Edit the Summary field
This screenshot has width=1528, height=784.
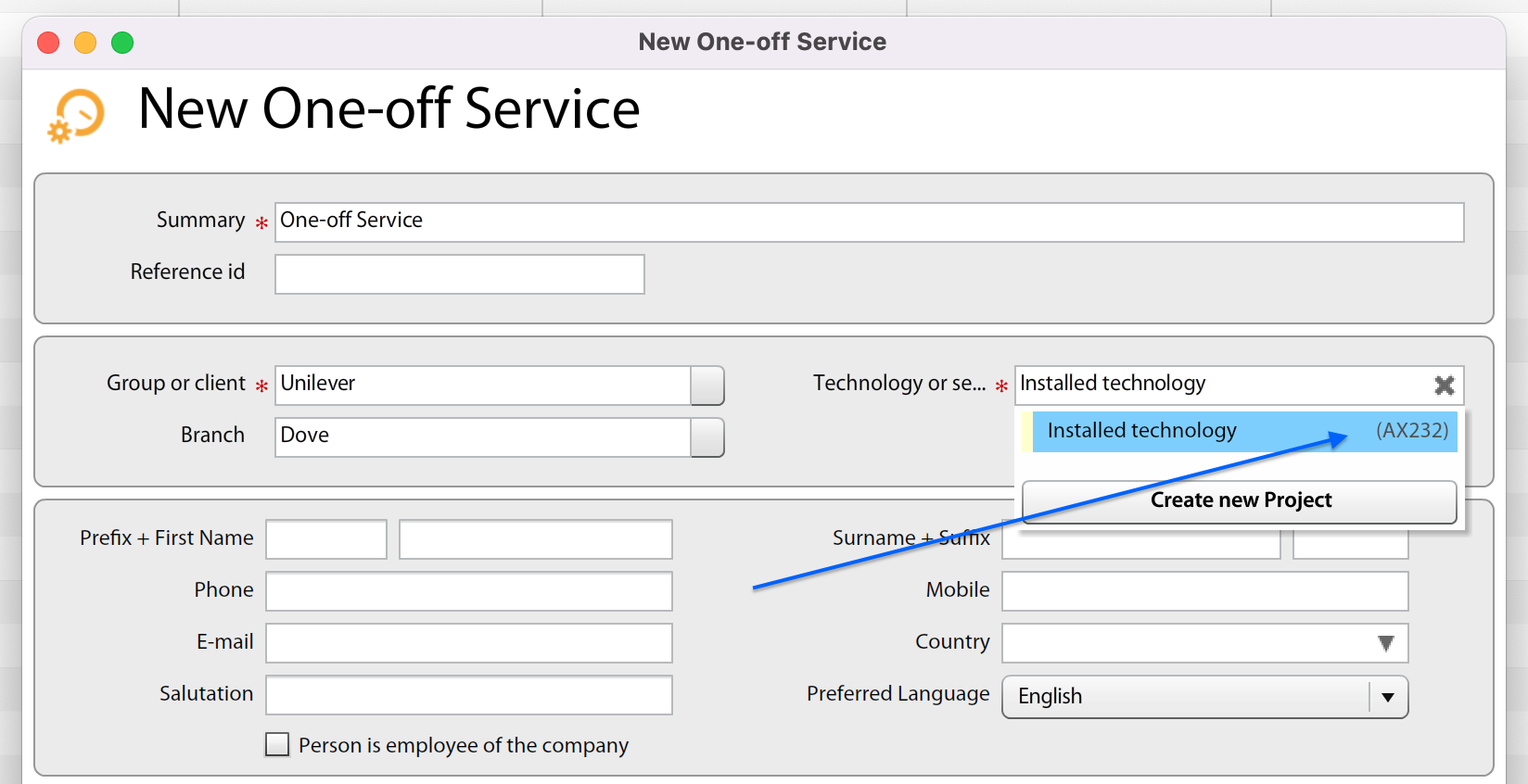pos(869,222)
